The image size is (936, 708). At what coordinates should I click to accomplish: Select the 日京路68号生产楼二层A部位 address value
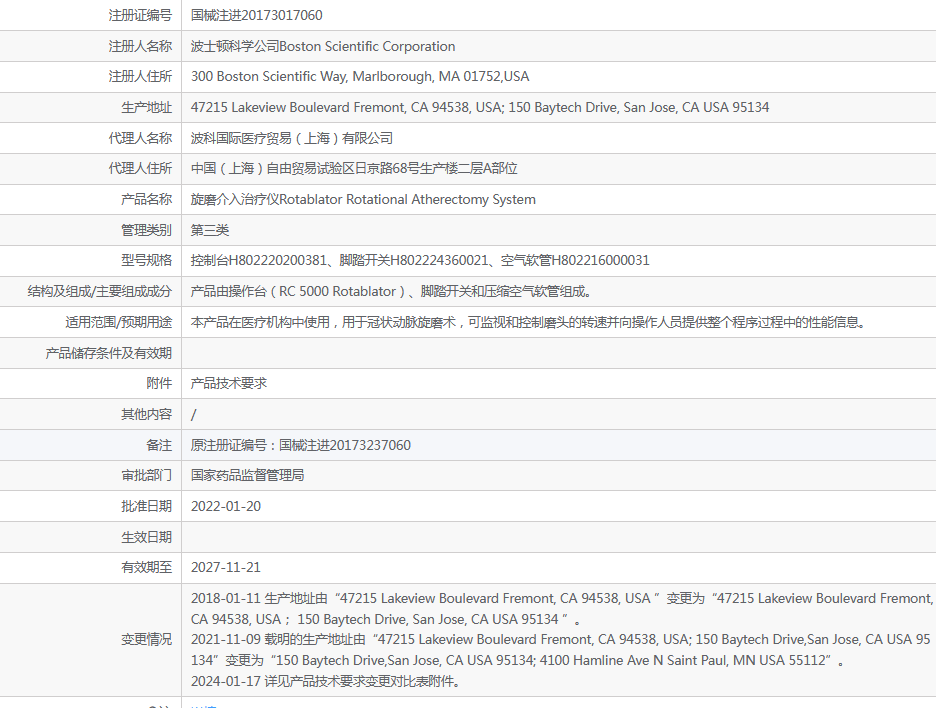tap(354, 168)
